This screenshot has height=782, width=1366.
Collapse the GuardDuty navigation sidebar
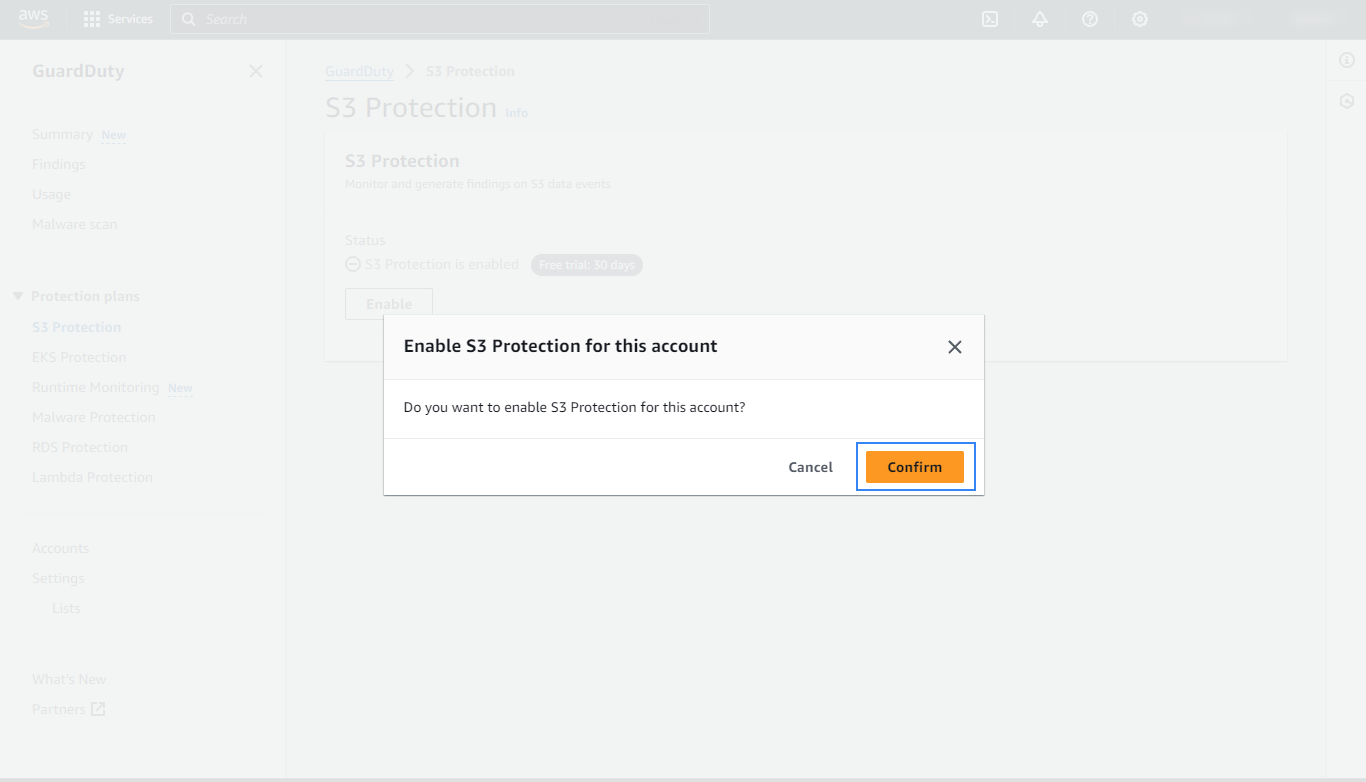point(256,71)
